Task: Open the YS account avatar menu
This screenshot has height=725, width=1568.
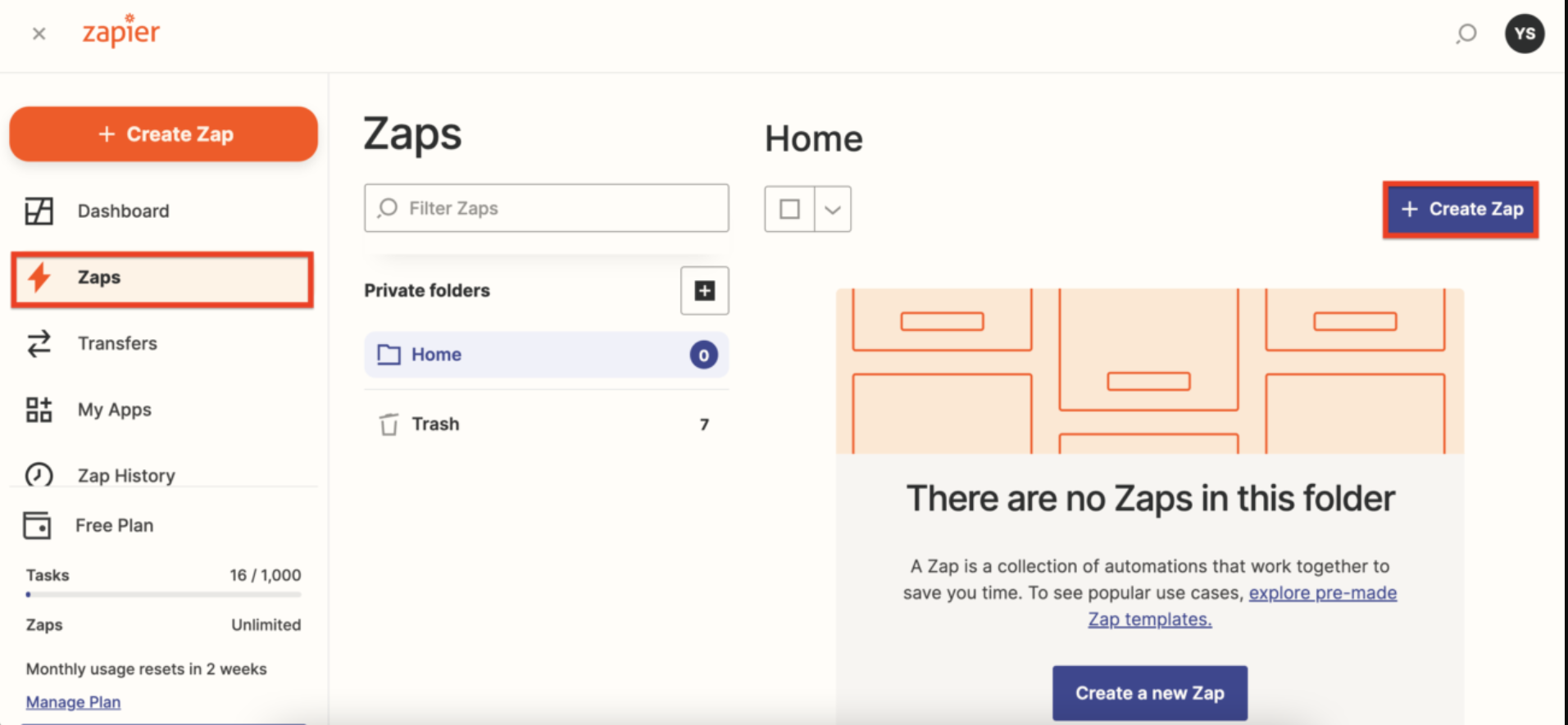Action: click(1525, 34)
